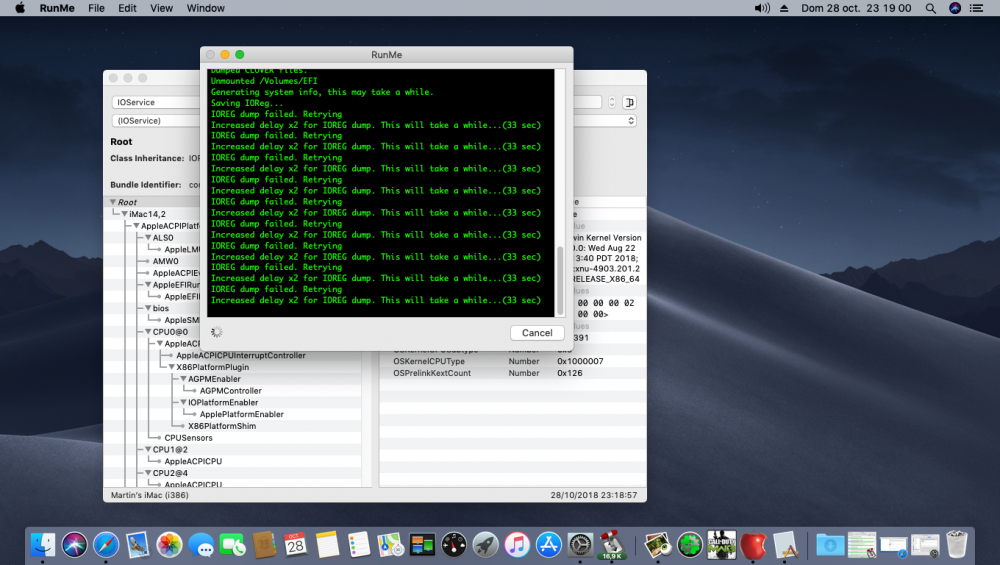Viewport: 1000px width, 565px height.
Task: Click the sidebar toggle button in IORegistryExplorer
Action: tap(629, 103)
